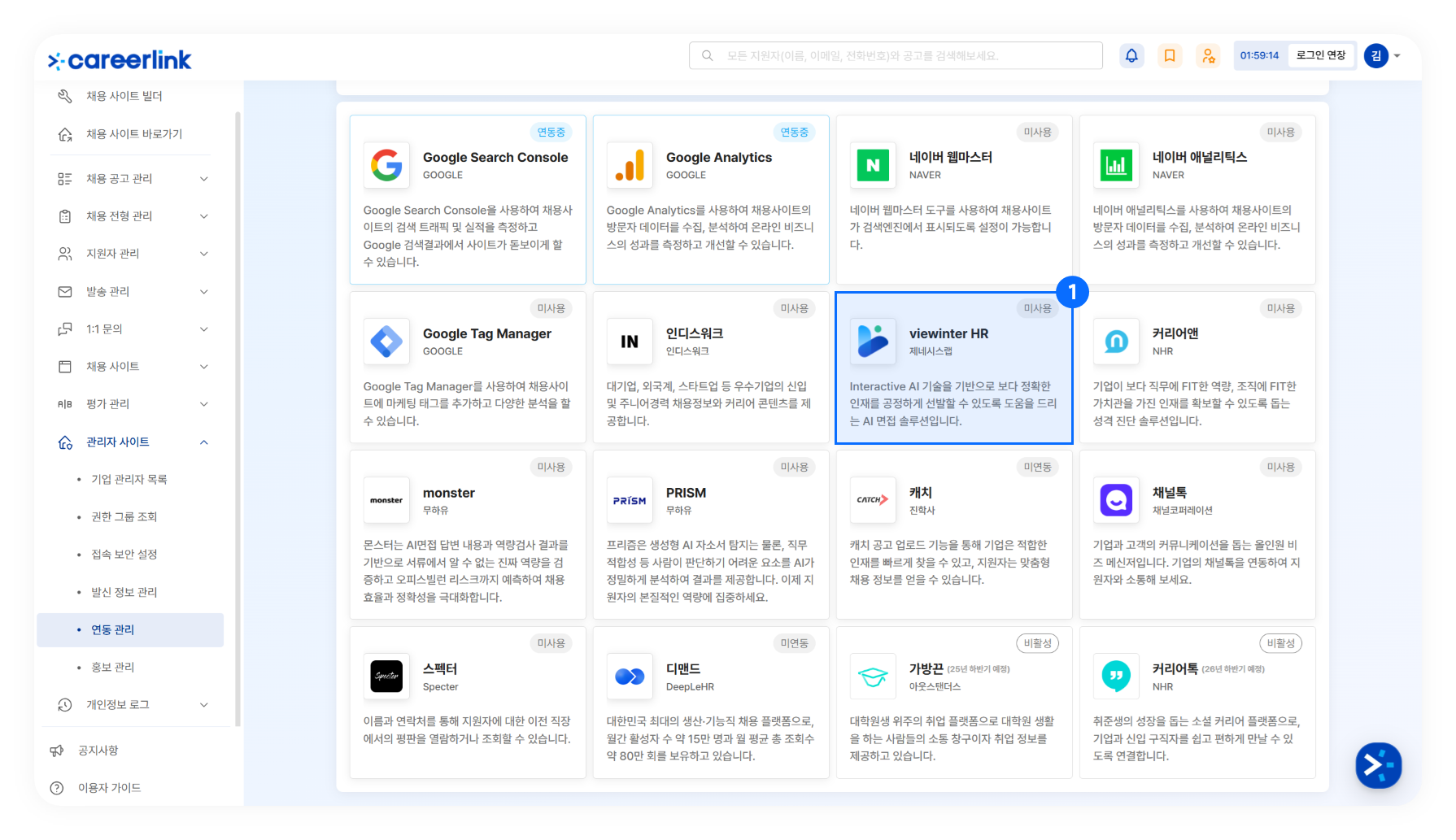Click the 미연동 badge on 디맨드 card
Viewport: 1456px width, 840px height.
tap(795, 643)
